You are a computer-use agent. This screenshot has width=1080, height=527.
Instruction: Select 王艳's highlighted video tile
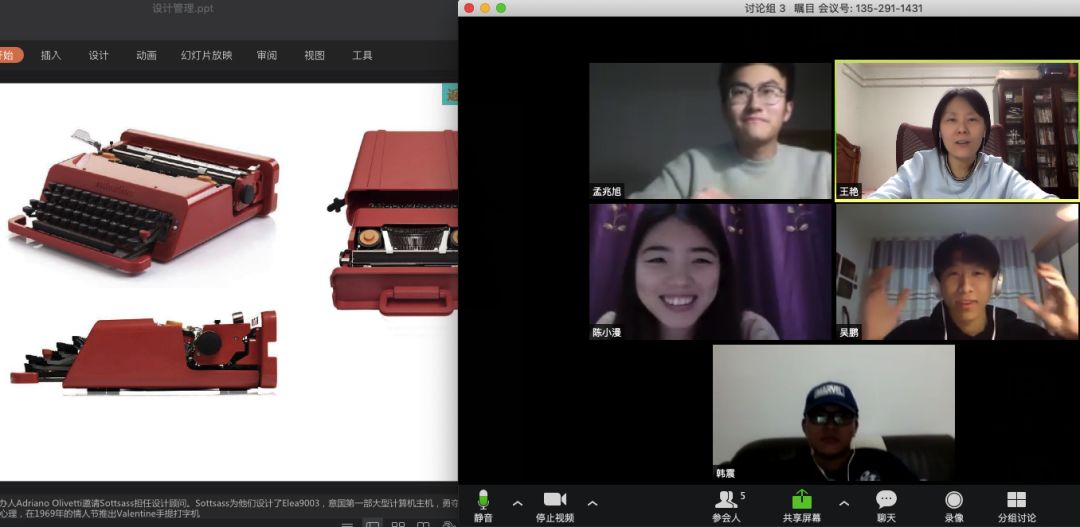pos(956,131)
